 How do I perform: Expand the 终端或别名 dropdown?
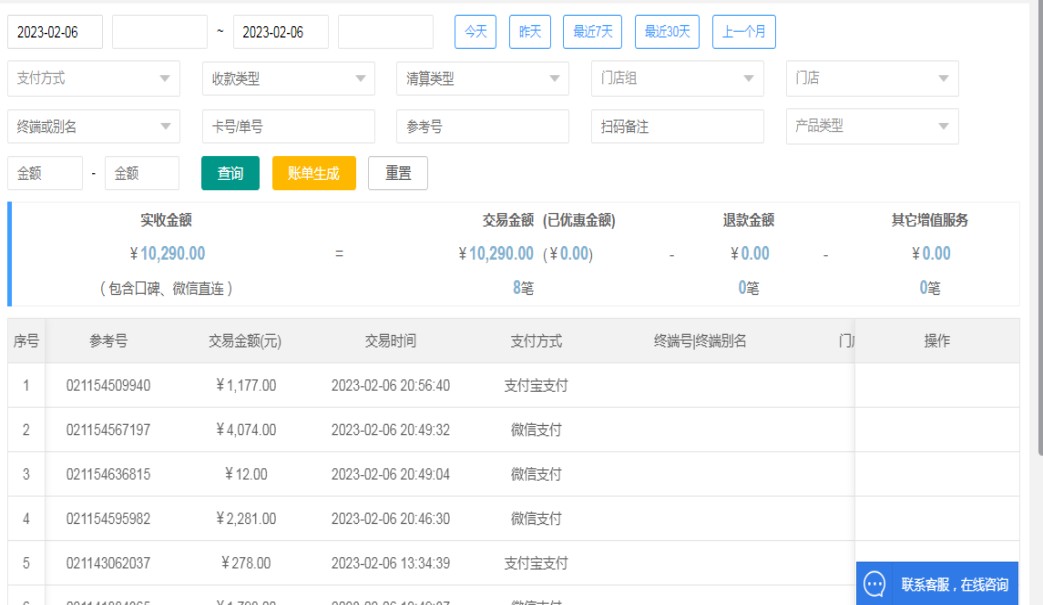click(93, 126)
